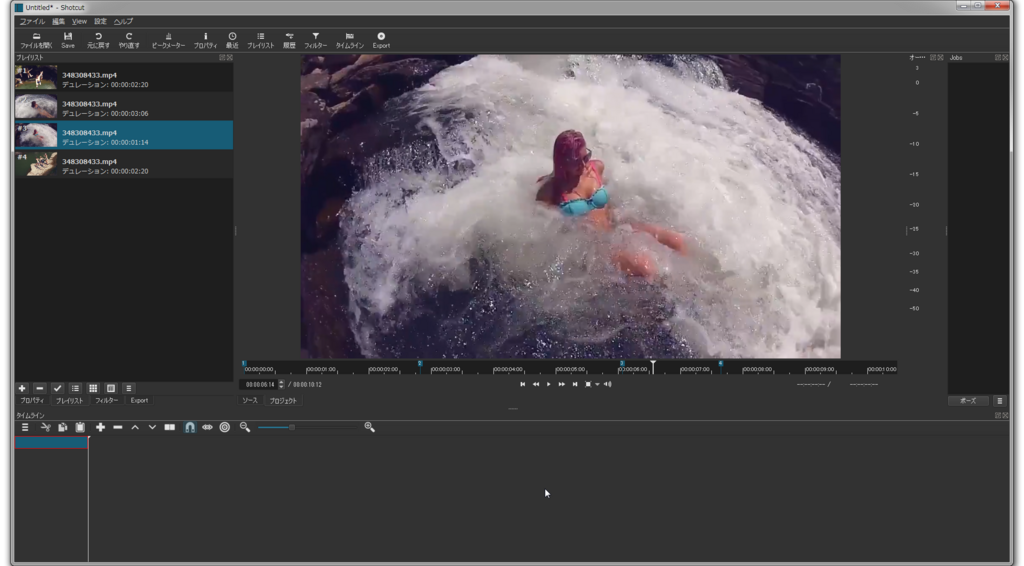Screen dimensions: 1024x566
Task: Click the ポーズ button in the Jobs panel
Action: point(967,401)
